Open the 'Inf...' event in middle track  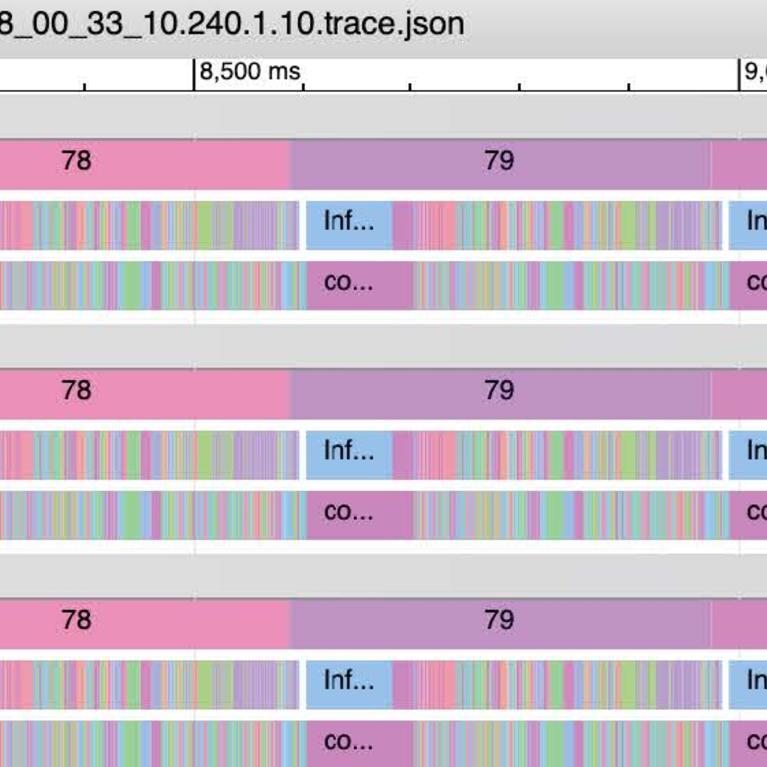point(349,453)
